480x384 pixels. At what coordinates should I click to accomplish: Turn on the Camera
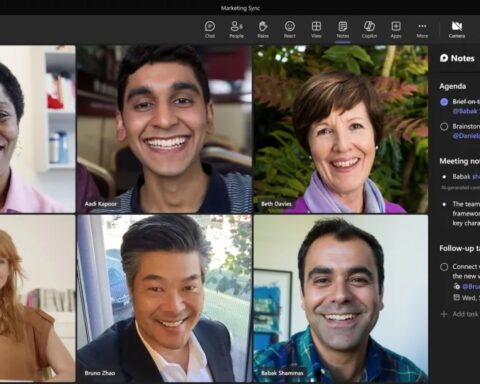pyautogui.click(x=457, y=29)
